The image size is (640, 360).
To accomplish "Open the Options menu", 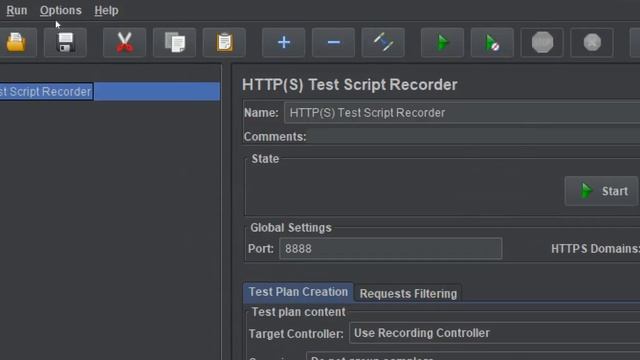I will pyautogui.click(x=60, y=10).
